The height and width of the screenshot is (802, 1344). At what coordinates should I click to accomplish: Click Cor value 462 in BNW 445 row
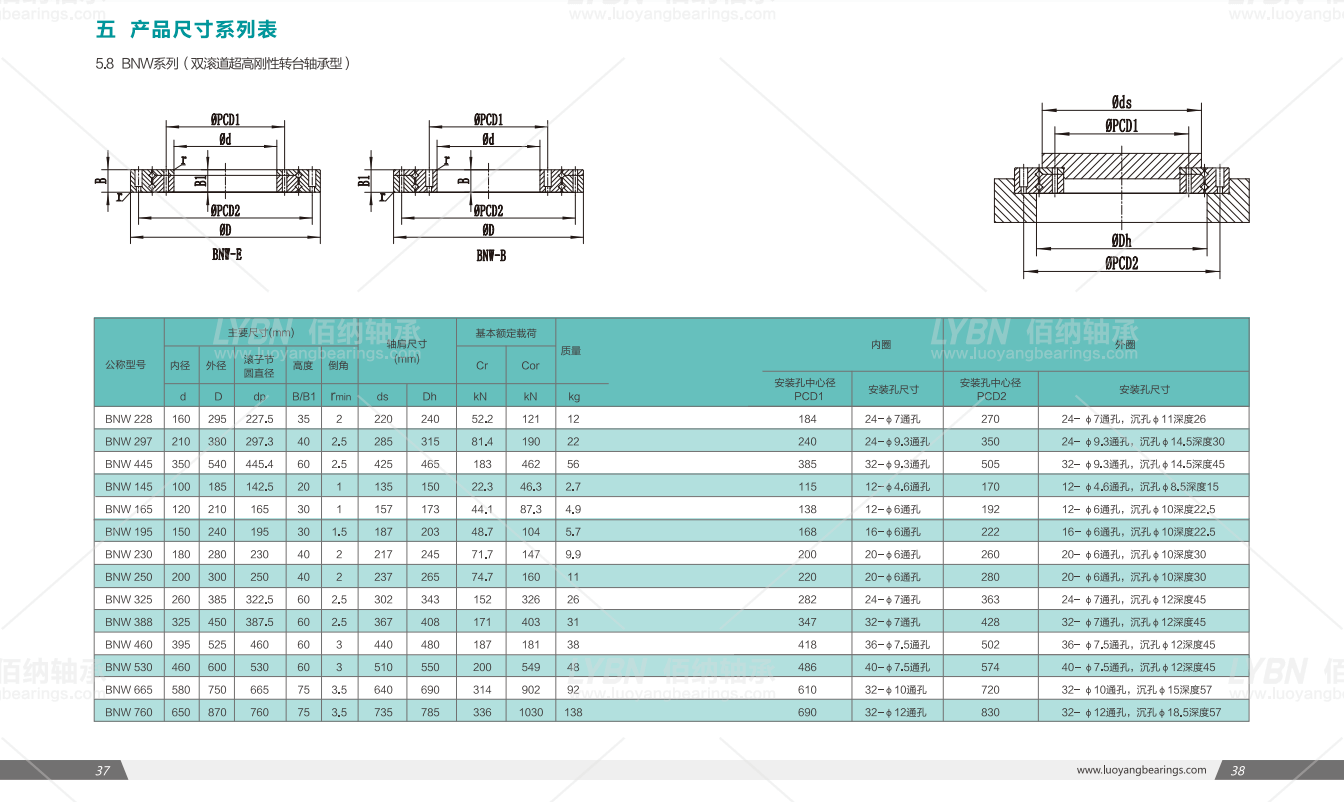click(x=531, y=464)
